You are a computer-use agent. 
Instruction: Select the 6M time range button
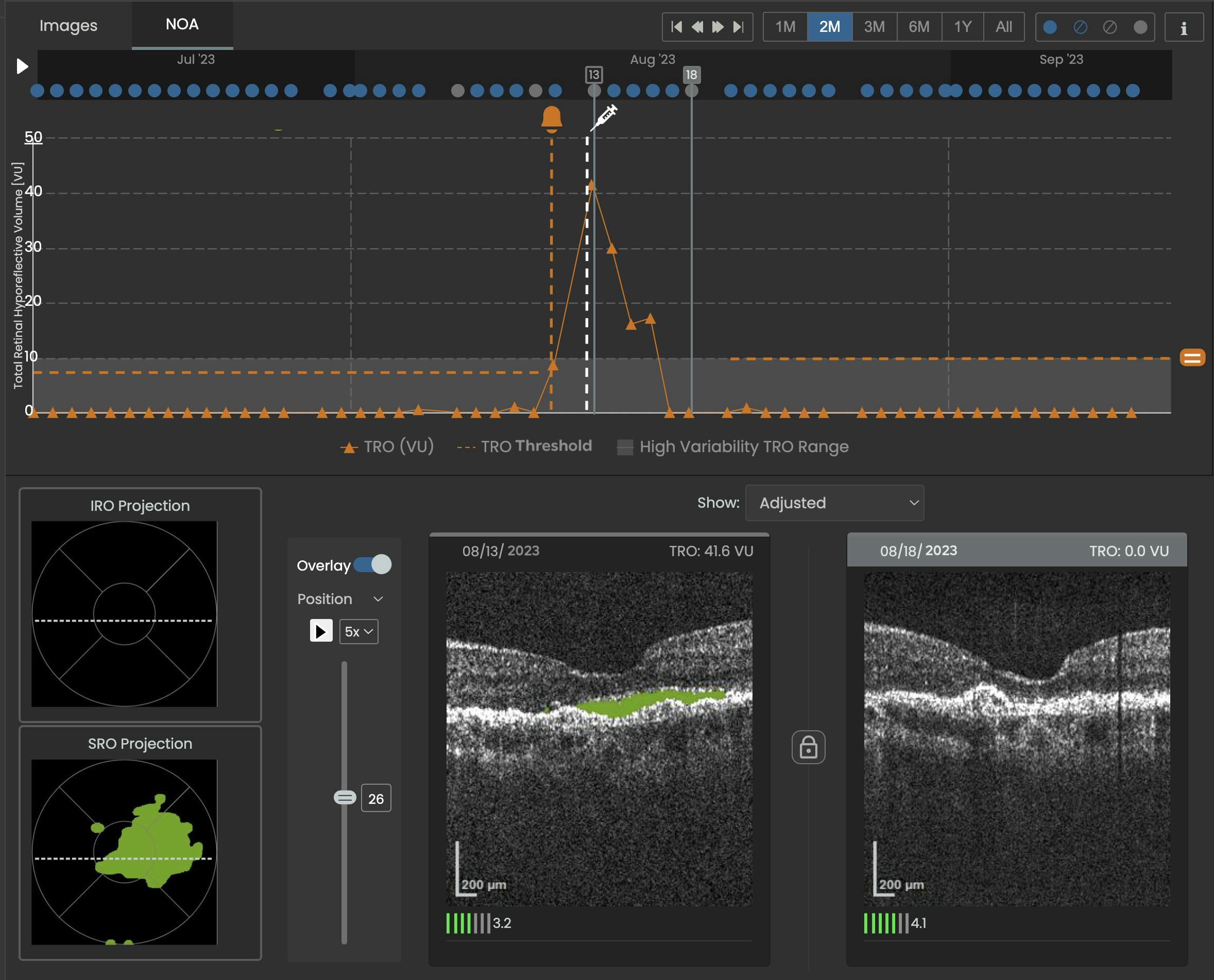(918, 27)
